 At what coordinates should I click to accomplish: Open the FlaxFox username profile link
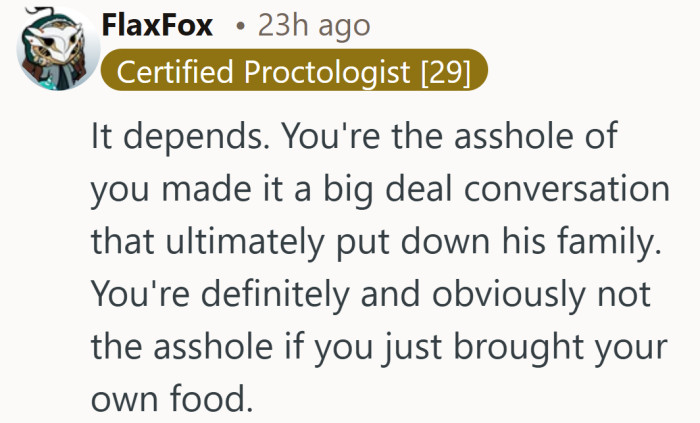(x=157, y=27)
